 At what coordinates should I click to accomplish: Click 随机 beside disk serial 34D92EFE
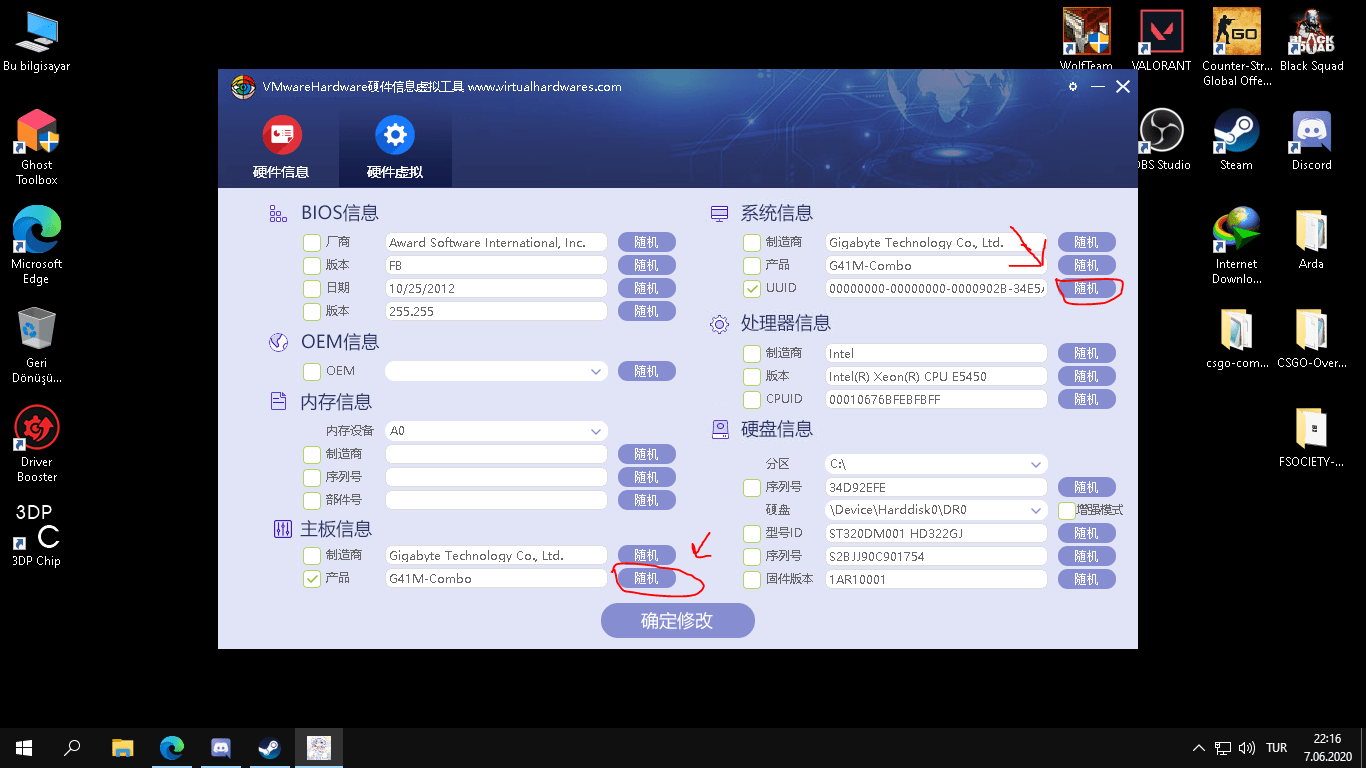(x=1086, y=487)
